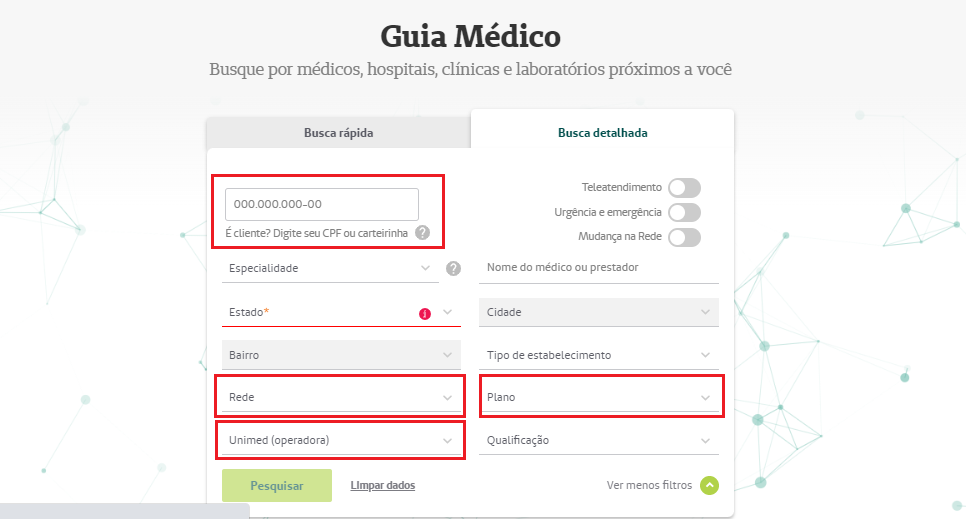The height and width of the screenshot is (528, 966).
Task: Click the red error icon in Estado field
Action: point(425,314)
